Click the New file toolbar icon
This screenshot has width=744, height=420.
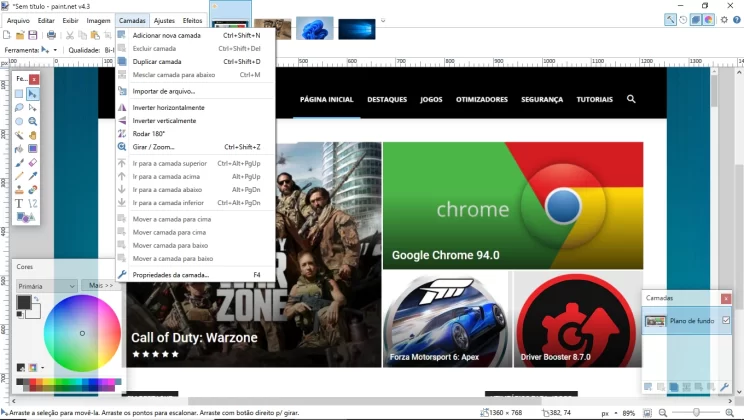pyautogui.click(x=7, y=35)
